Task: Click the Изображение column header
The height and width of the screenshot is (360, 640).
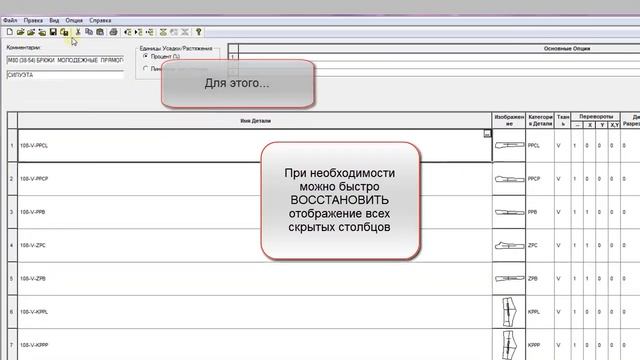Action: pos(509,120)
